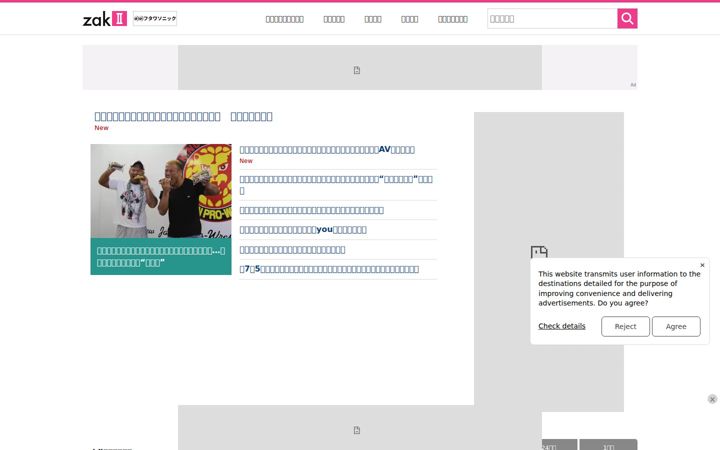Open the article link containing "you"

tap(303, 230)
